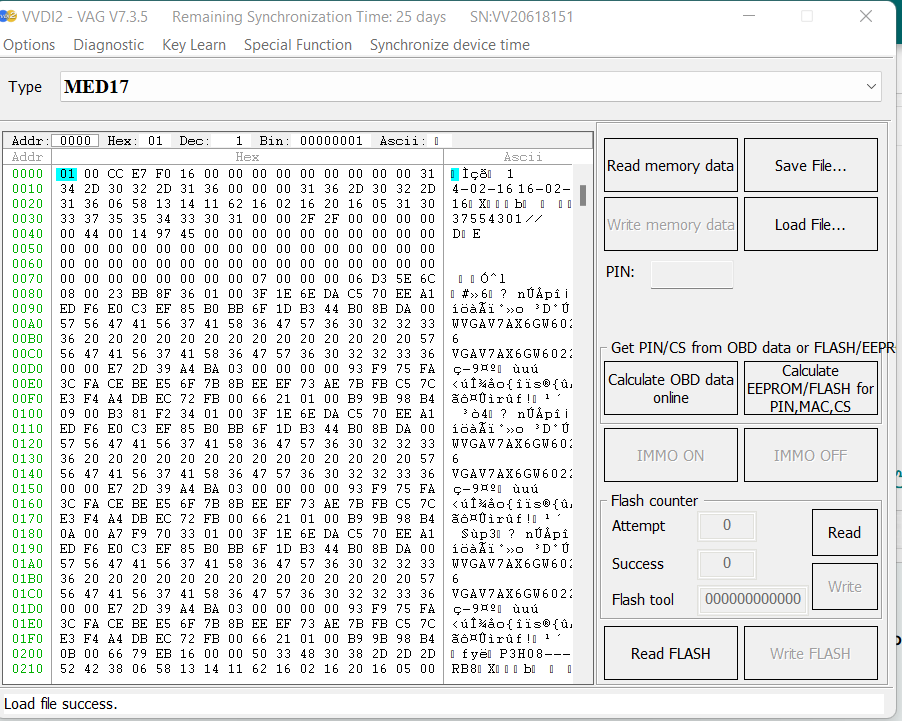Click Synchronize device time menu
This screenshot has height=721, width=902.
pyautogui.click(x=449, y=45)
